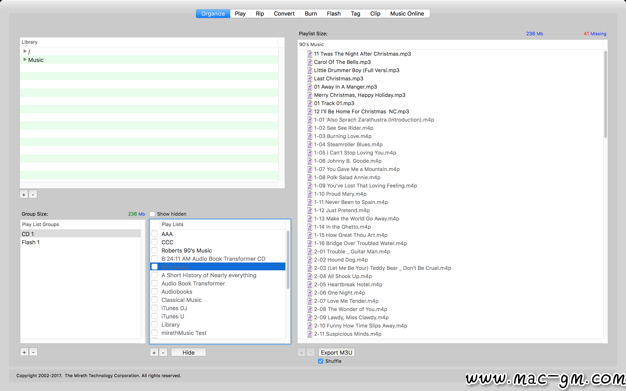Expand the root slash folder in Library
Image resolution: width=626 pixels, height=391 pixels.
pyautogui.click(x=25, y=51)
